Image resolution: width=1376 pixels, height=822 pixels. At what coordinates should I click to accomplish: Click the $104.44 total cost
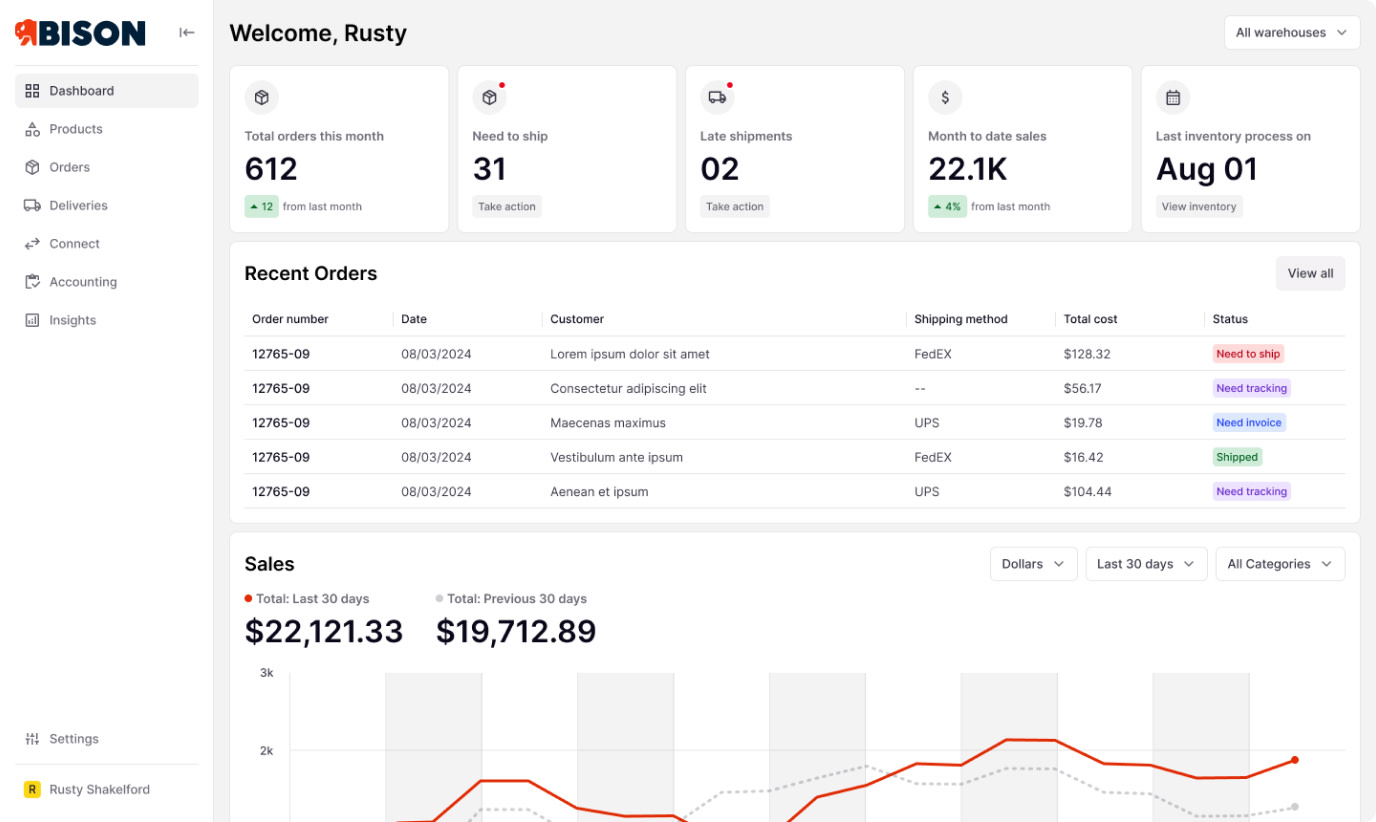(x=1088, y=492)
